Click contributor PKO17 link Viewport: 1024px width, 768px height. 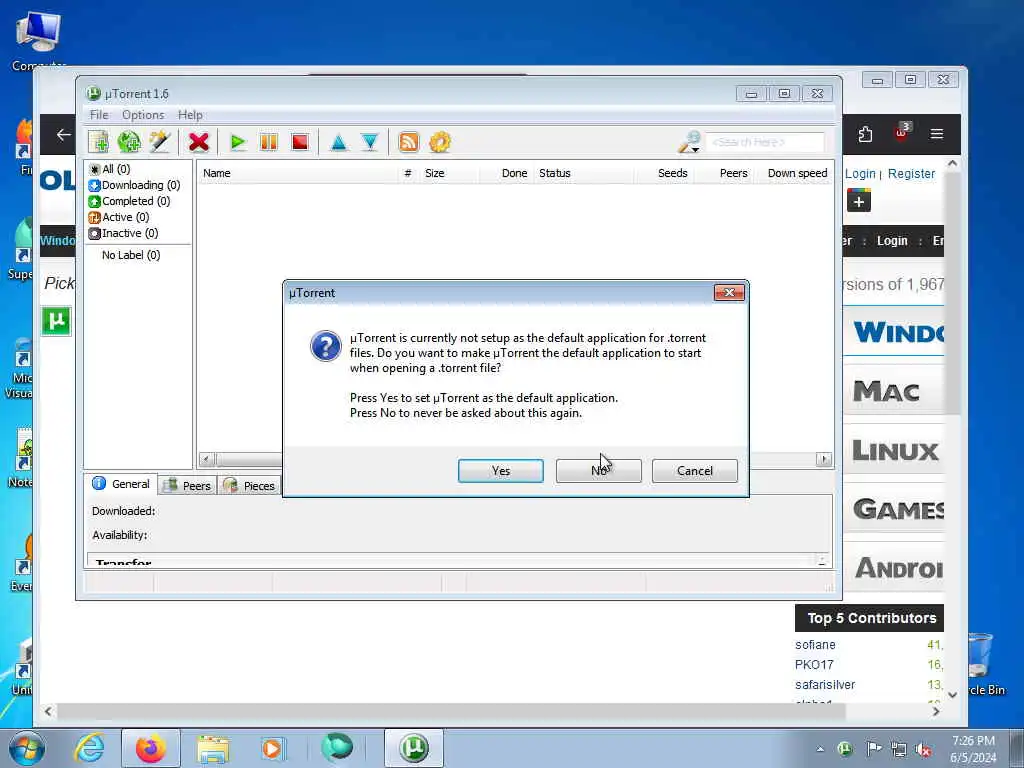click(x=814, y=665)
